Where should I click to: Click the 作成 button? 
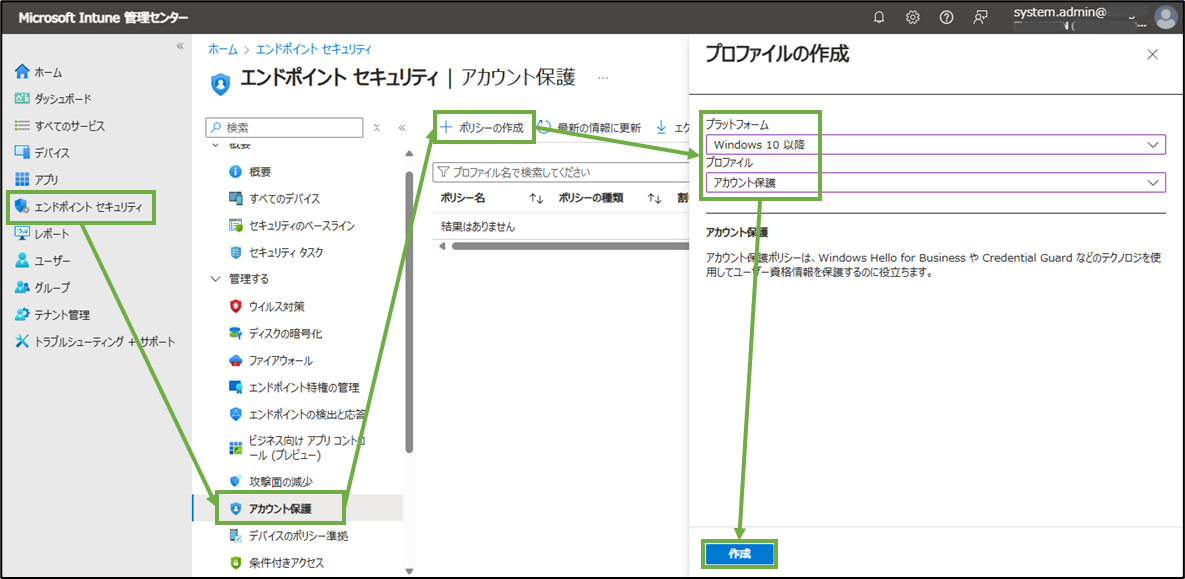pyautogui.click(x=740, y=554)
